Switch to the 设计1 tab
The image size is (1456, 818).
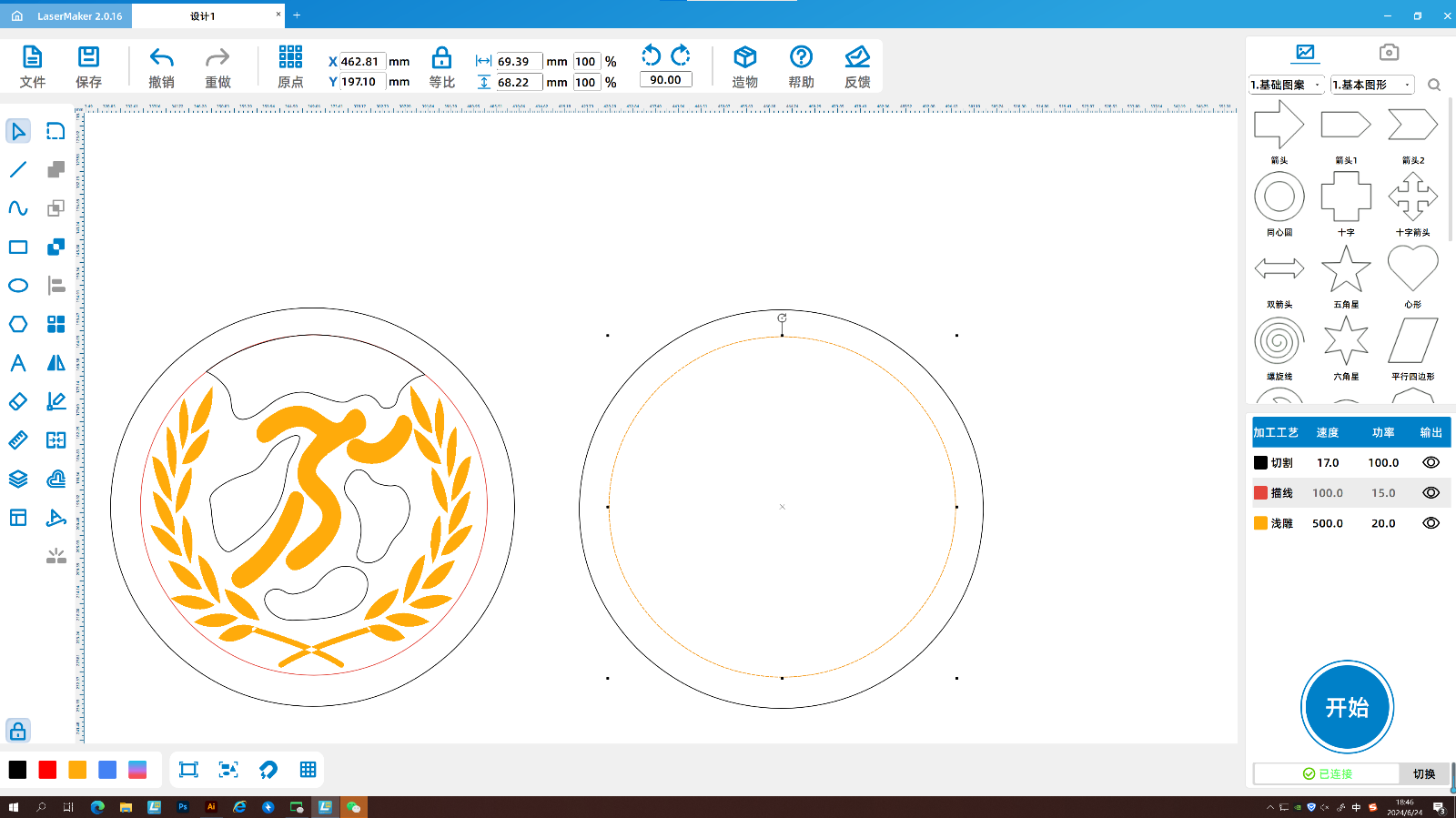(203, 16)
